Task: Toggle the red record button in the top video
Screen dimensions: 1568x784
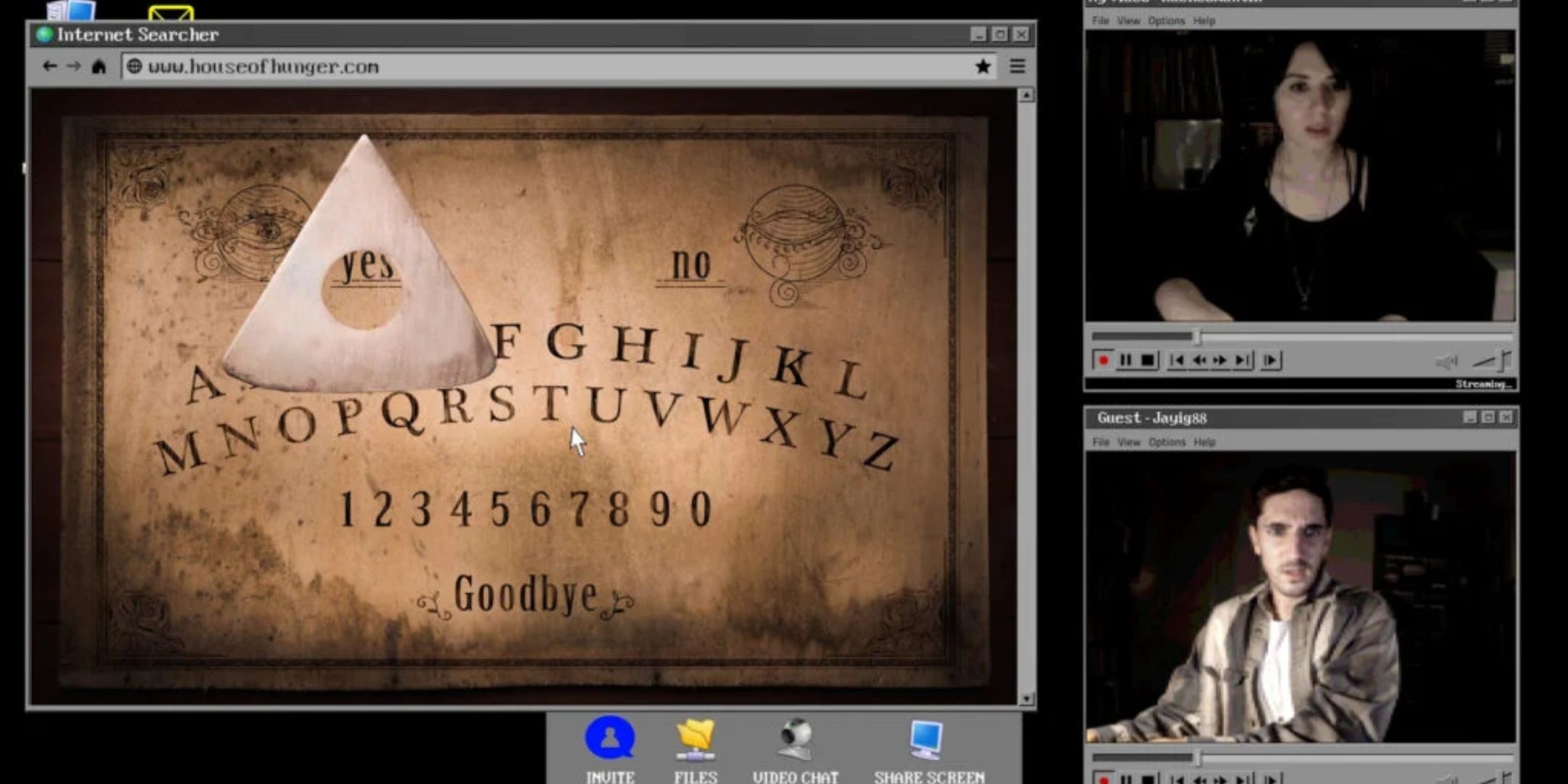Action: point(1103,361)
